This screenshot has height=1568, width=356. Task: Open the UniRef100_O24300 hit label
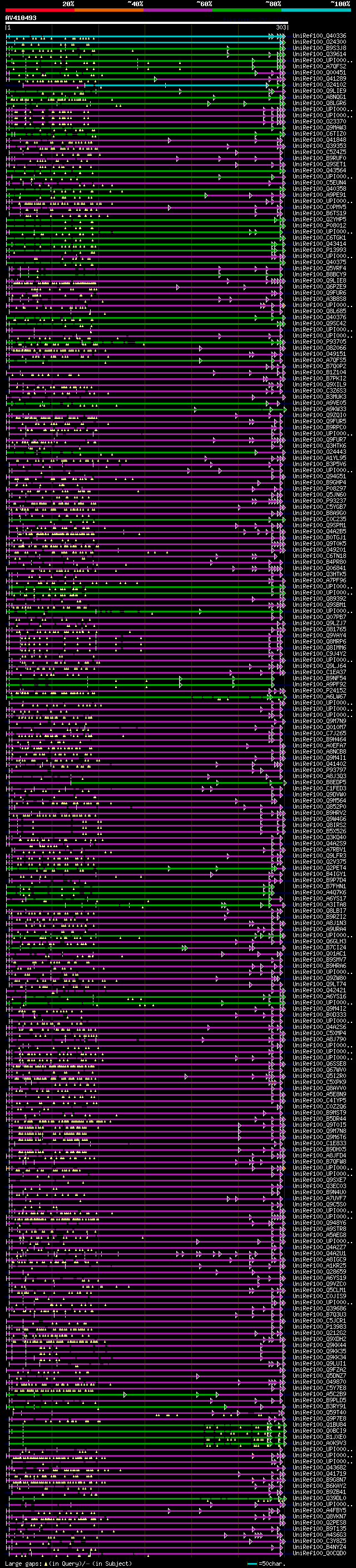tap(319, 42)
